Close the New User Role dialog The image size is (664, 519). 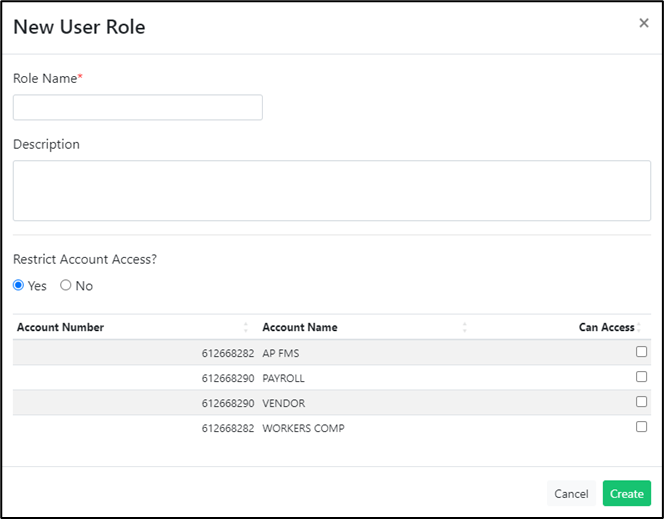pos(644,23)
